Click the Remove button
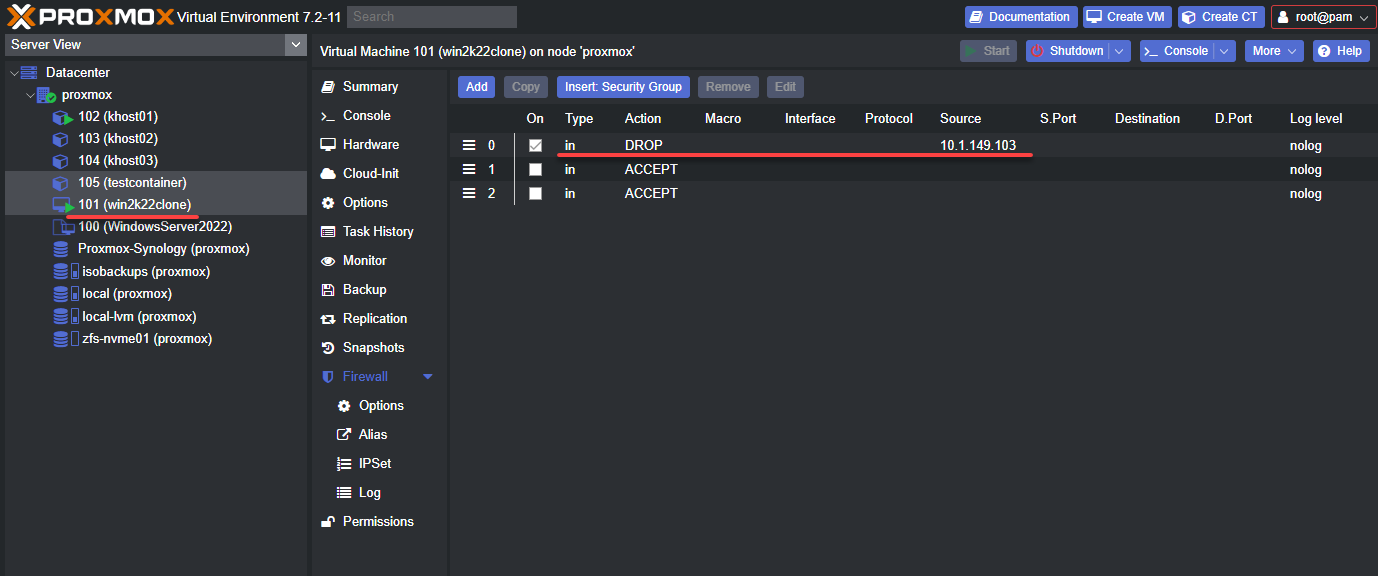The height and width of the screenshot is (576, 1378). tap(728, 87)
